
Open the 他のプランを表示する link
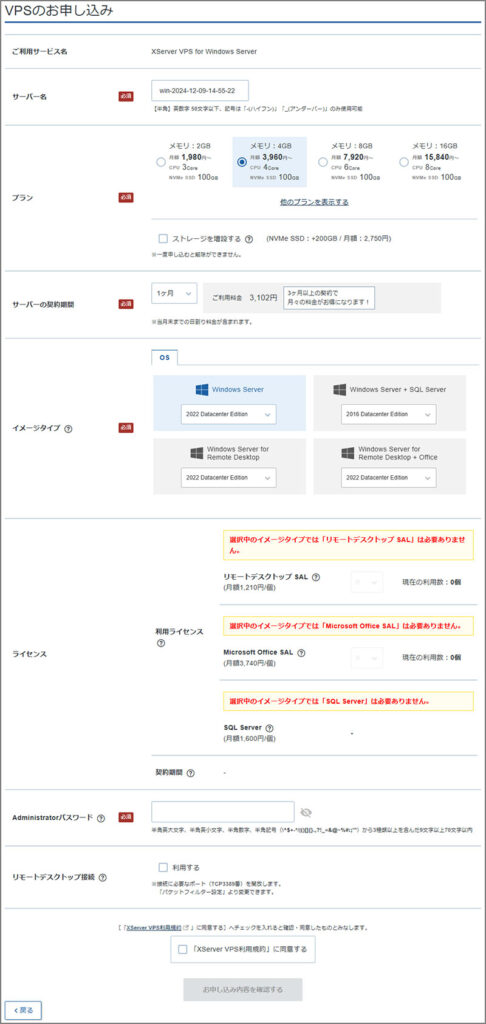pos(314,202)
